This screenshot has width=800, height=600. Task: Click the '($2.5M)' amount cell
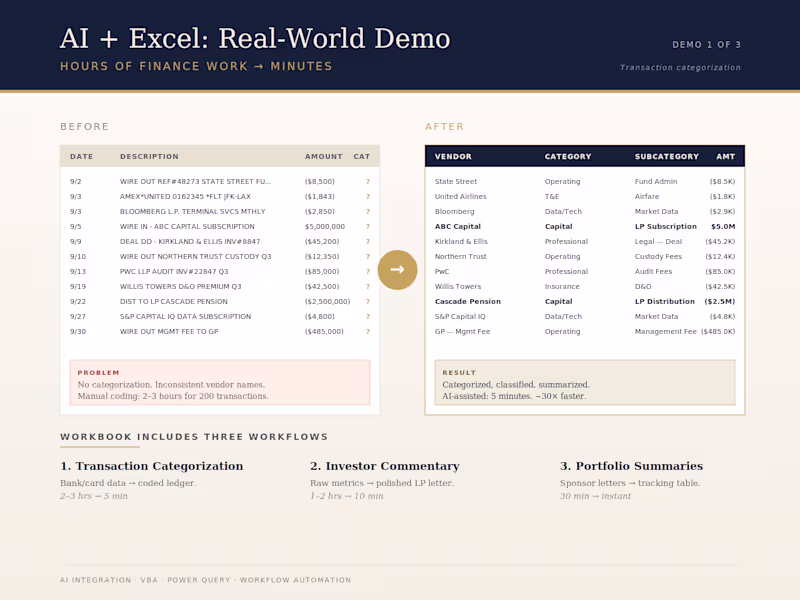point(720,302)
